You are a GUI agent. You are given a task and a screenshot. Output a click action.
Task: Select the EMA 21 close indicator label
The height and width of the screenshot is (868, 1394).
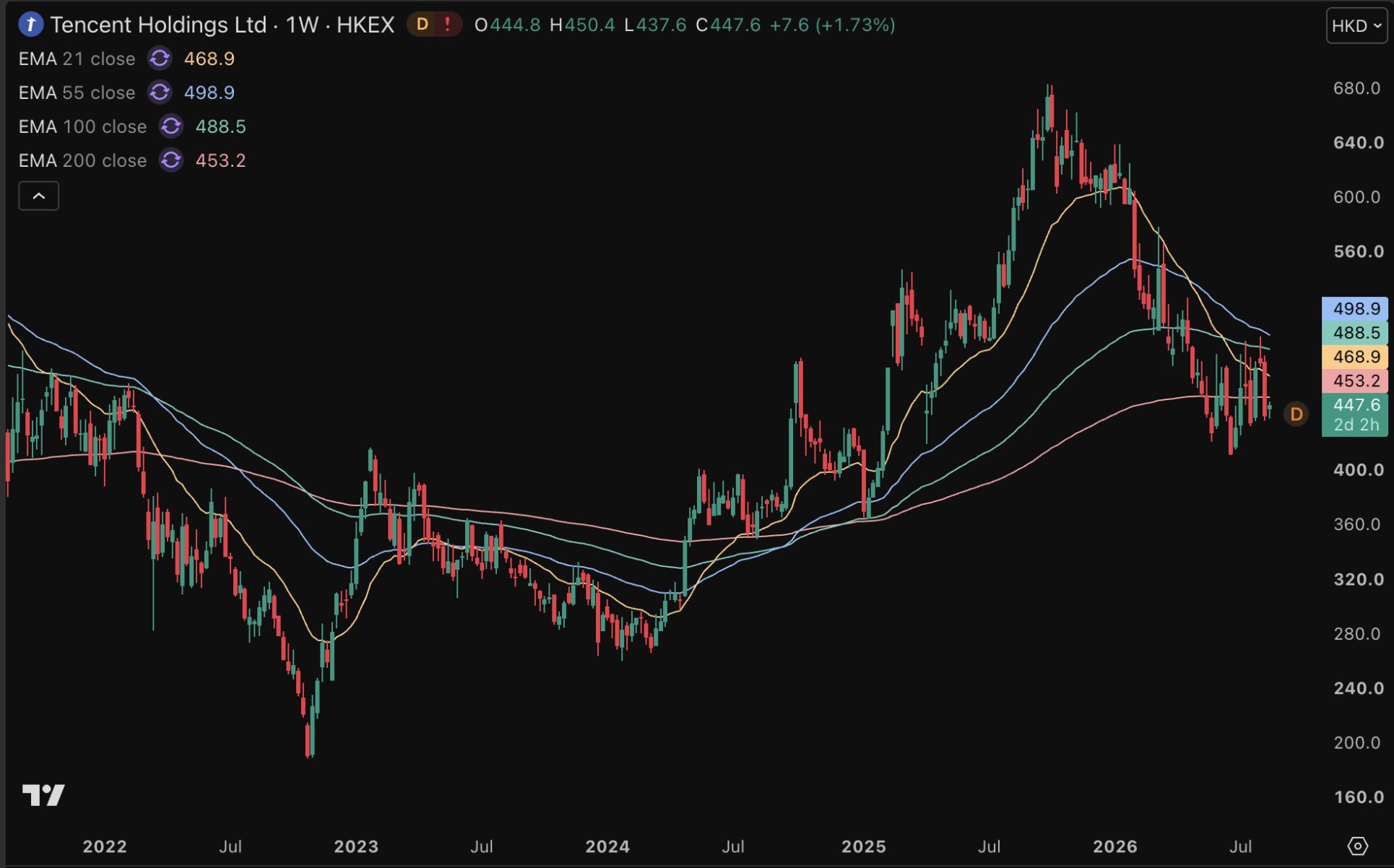pyautogui.click(x=77, y=58)
